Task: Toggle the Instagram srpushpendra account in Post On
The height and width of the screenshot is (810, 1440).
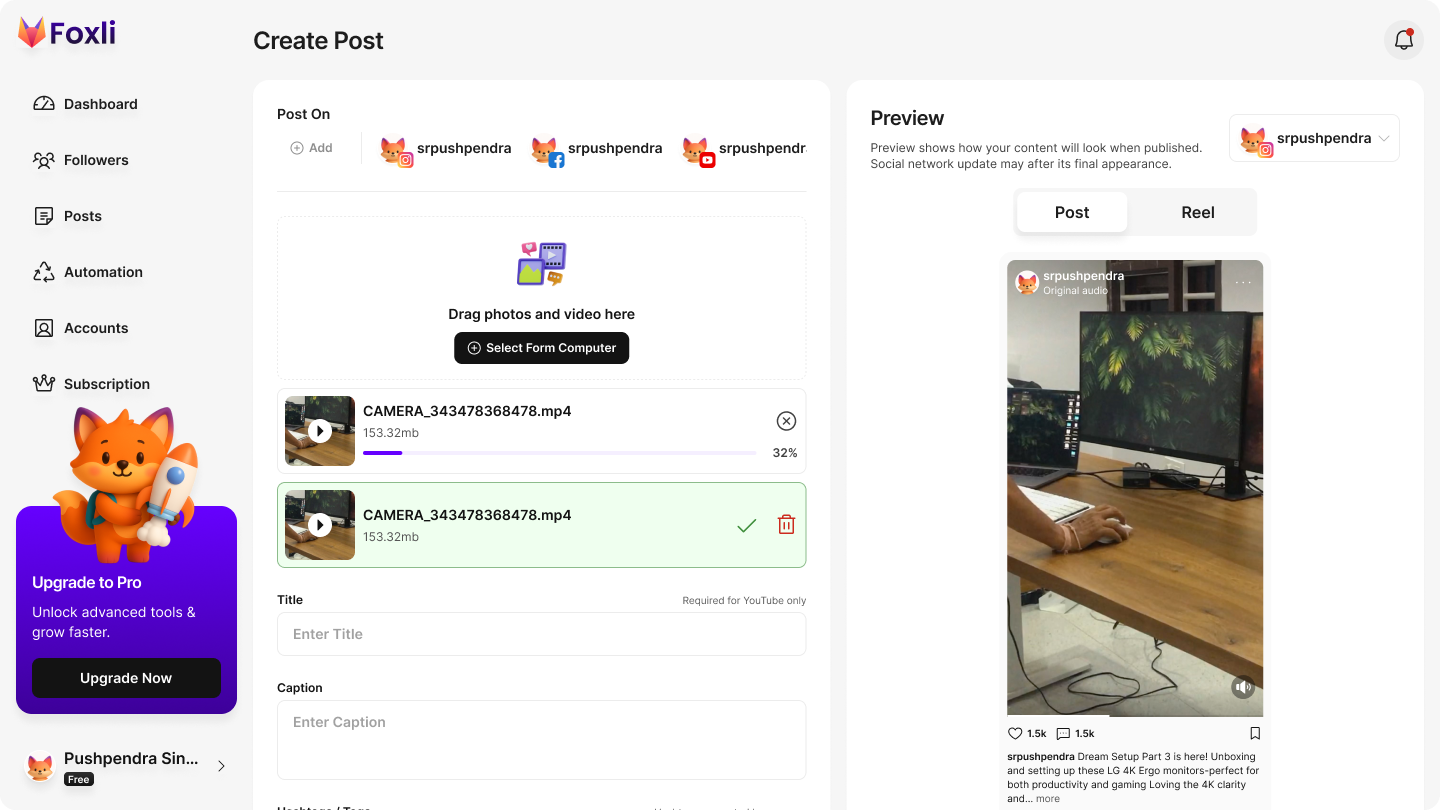Action: 446,149
